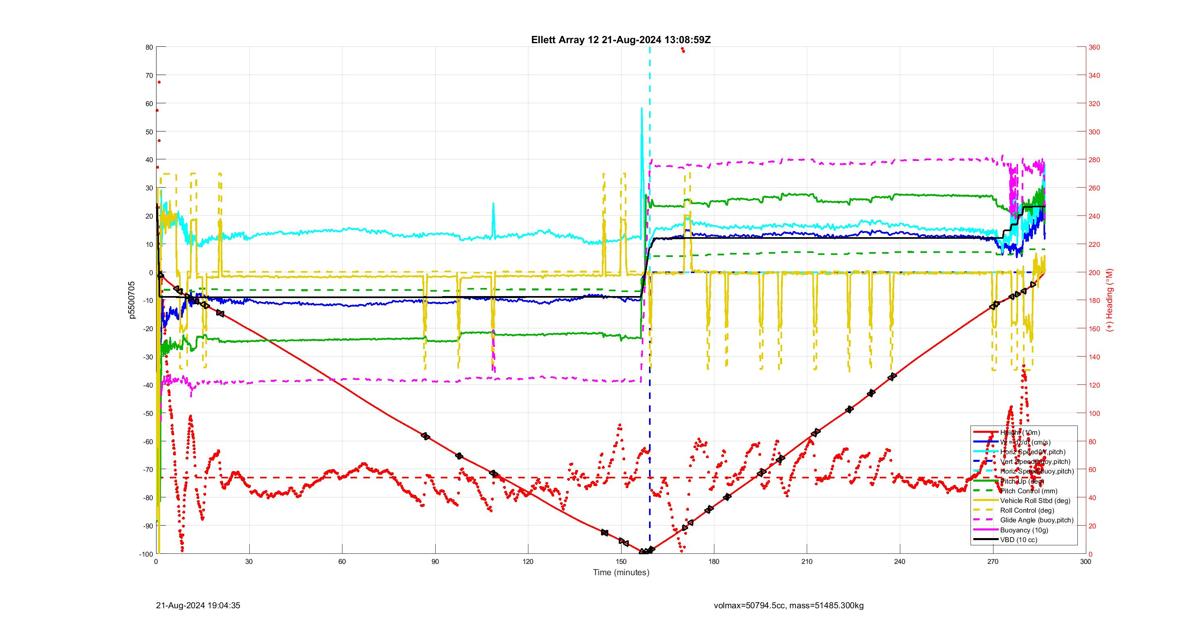Select the "Pitch Up (deg)" legend entry

[x=1023, y=481]
